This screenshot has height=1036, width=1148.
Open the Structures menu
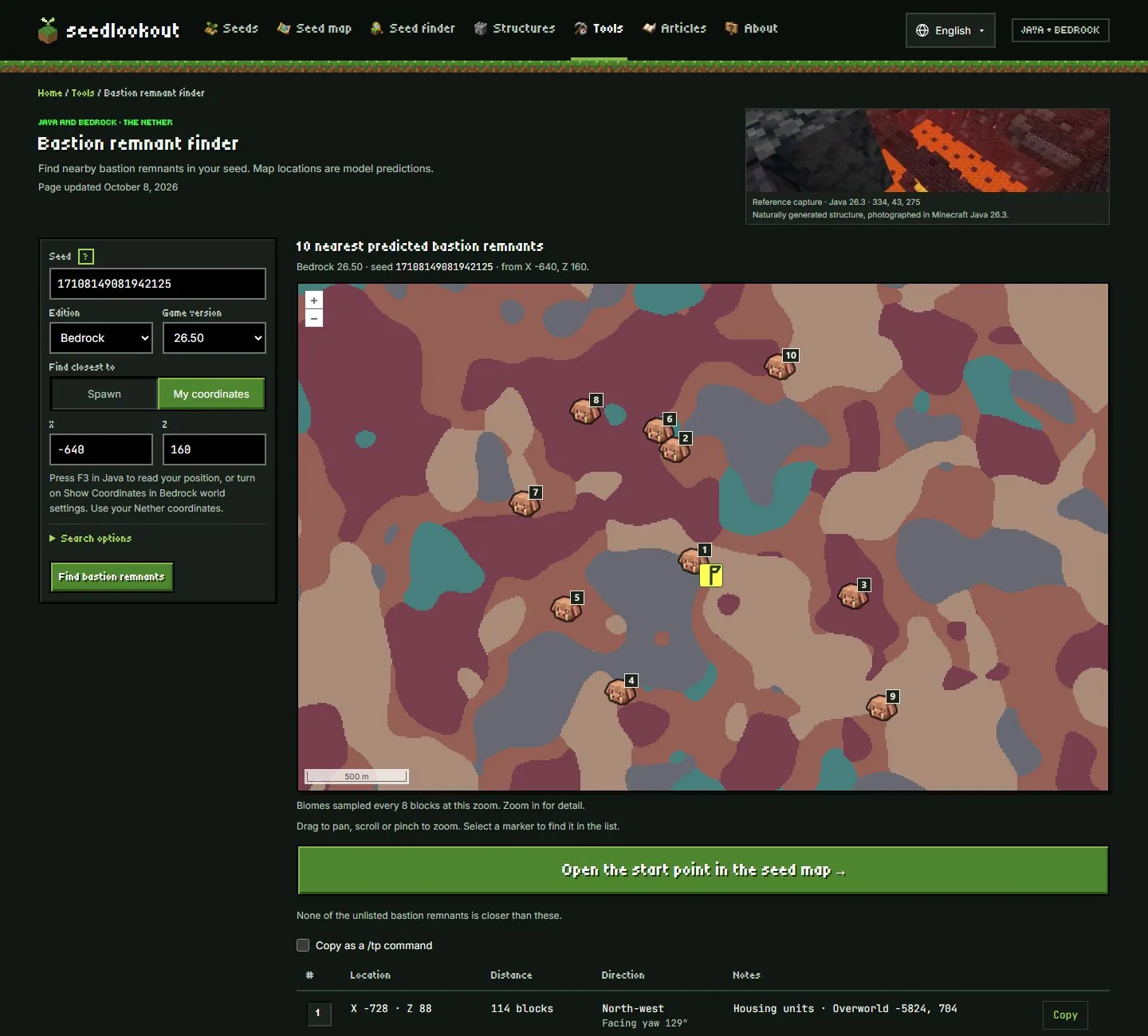click(515, 29)
